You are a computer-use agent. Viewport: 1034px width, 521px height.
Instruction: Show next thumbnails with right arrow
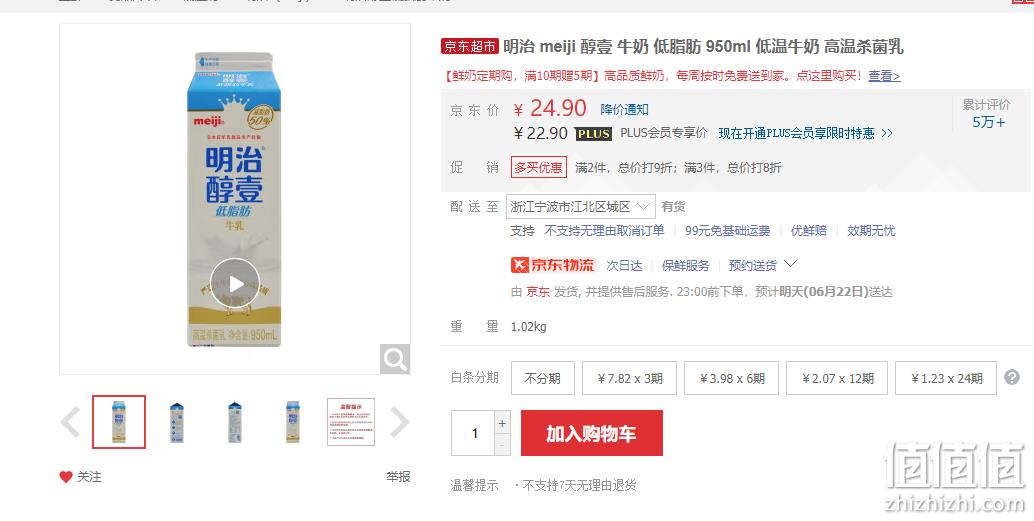point(400,422)
